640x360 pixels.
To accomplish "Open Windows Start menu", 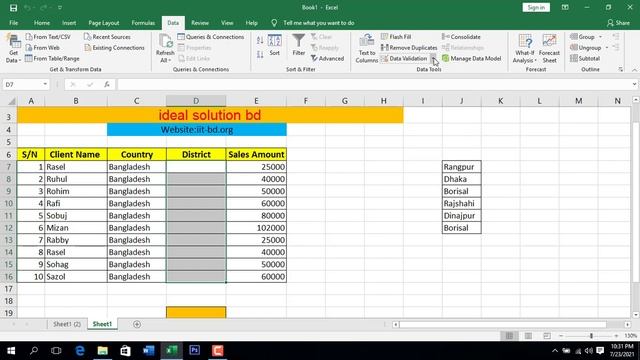I will click(11, 351).
